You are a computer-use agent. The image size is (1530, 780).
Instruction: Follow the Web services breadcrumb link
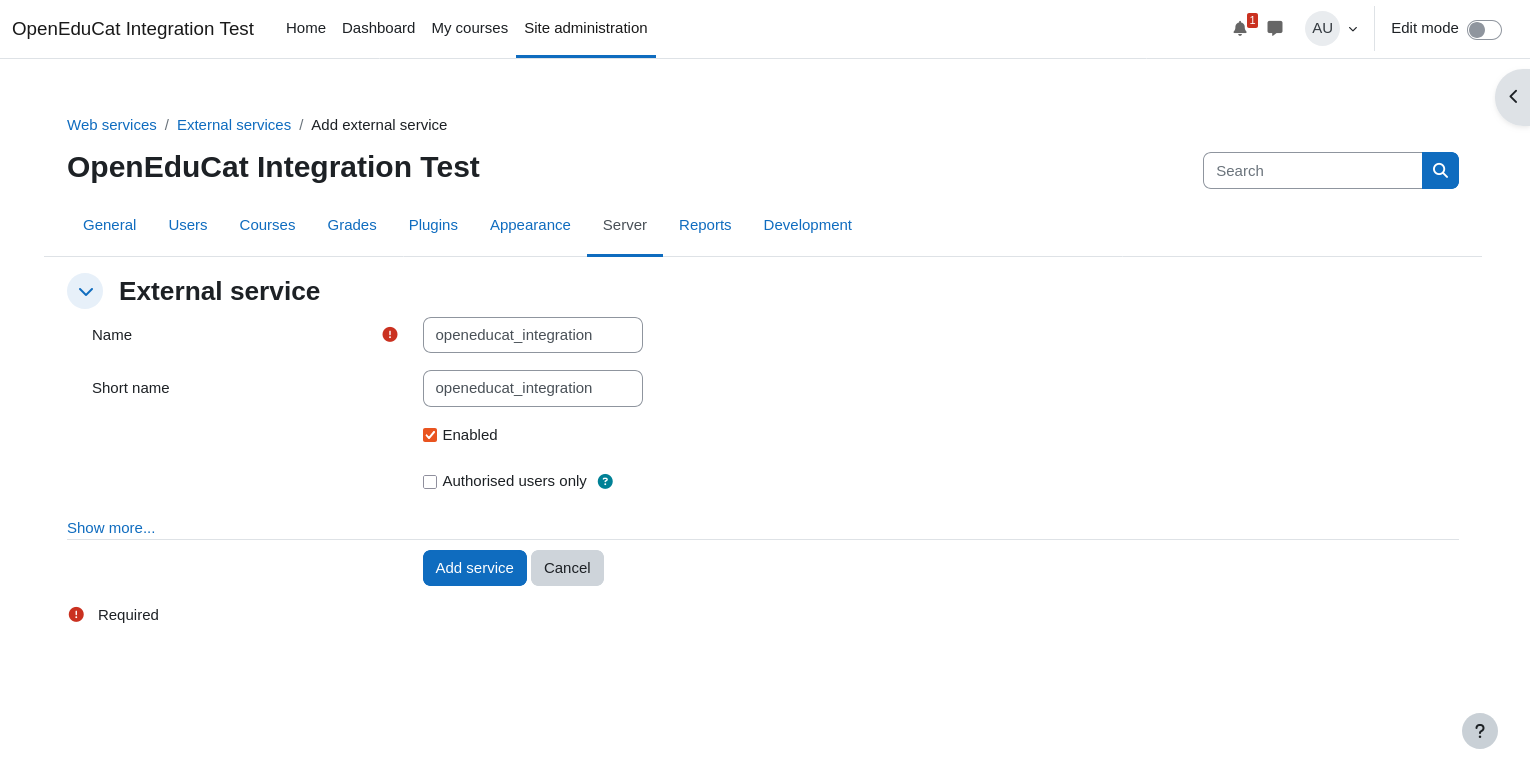click(x=112, y=125)
